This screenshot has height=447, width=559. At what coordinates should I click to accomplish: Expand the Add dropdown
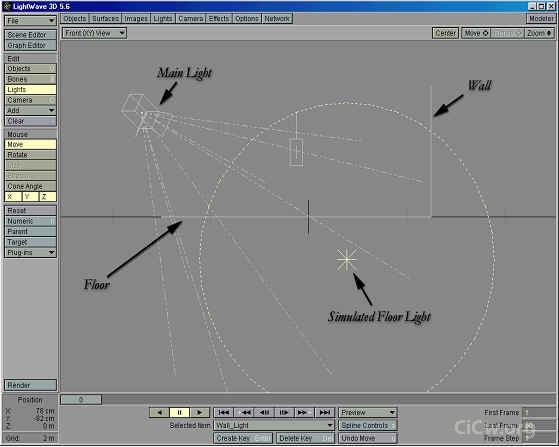[30, 111]
